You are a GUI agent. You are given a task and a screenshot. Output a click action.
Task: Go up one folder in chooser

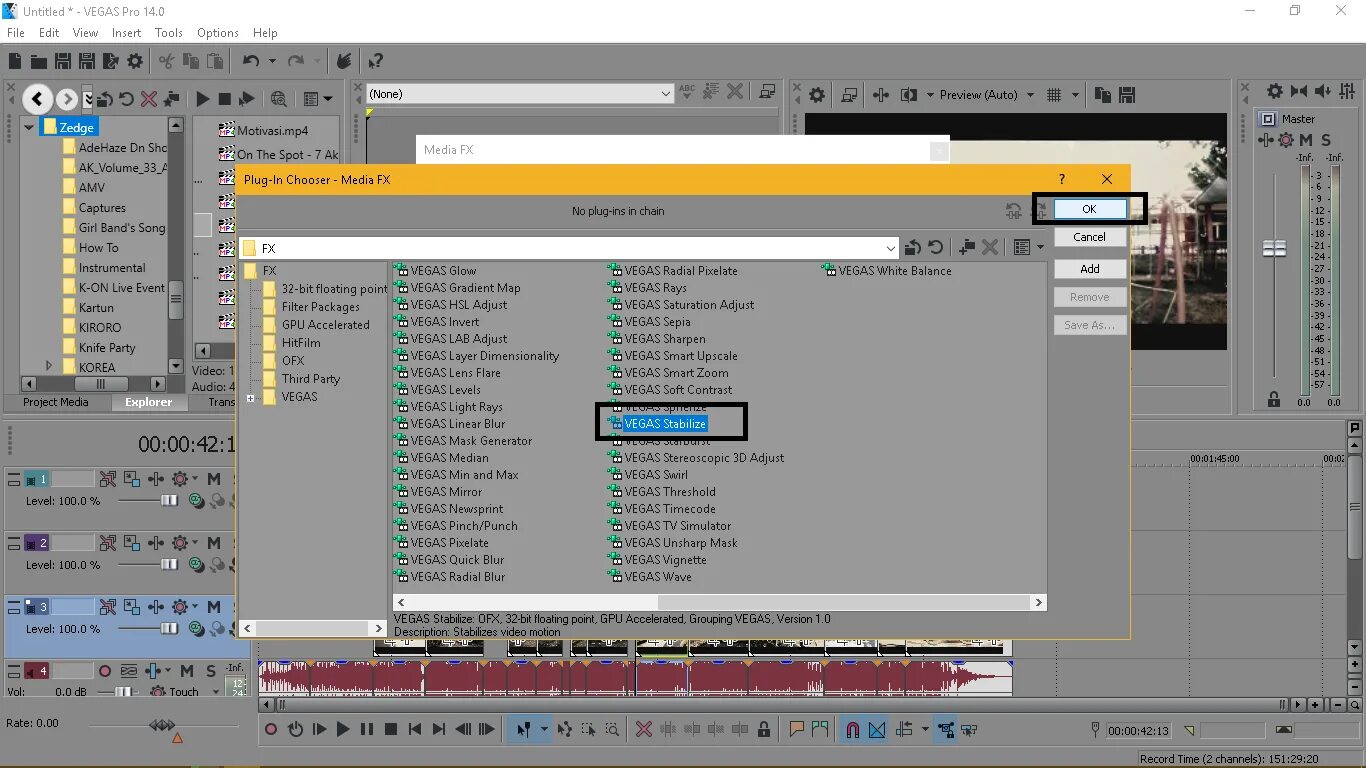coord(912,247)
